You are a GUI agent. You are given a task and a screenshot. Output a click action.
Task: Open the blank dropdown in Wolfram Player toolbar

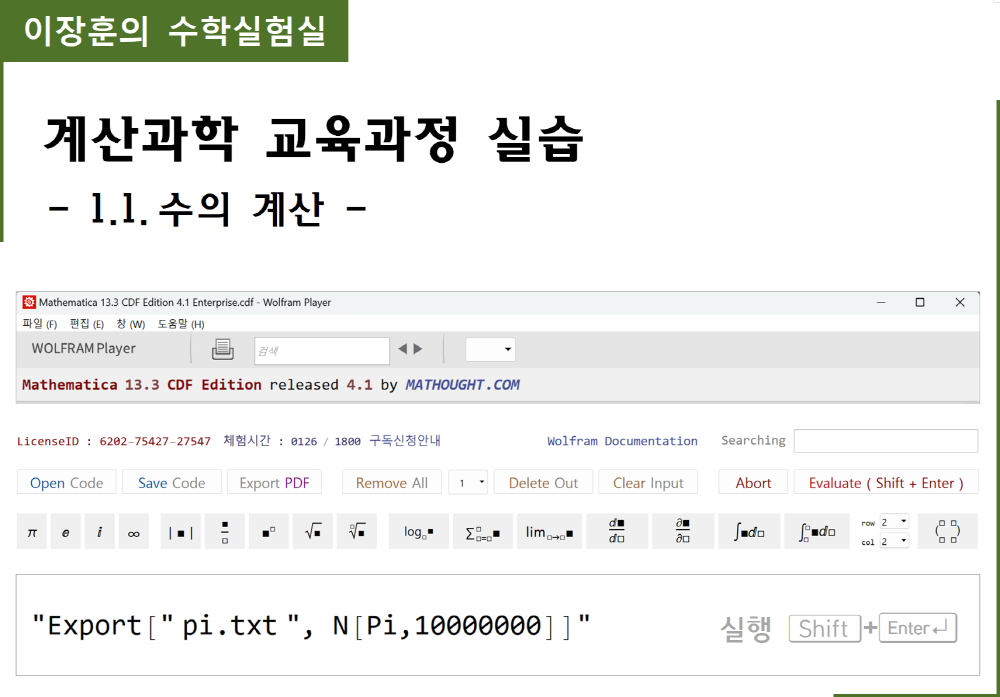[x=490, y=349]
